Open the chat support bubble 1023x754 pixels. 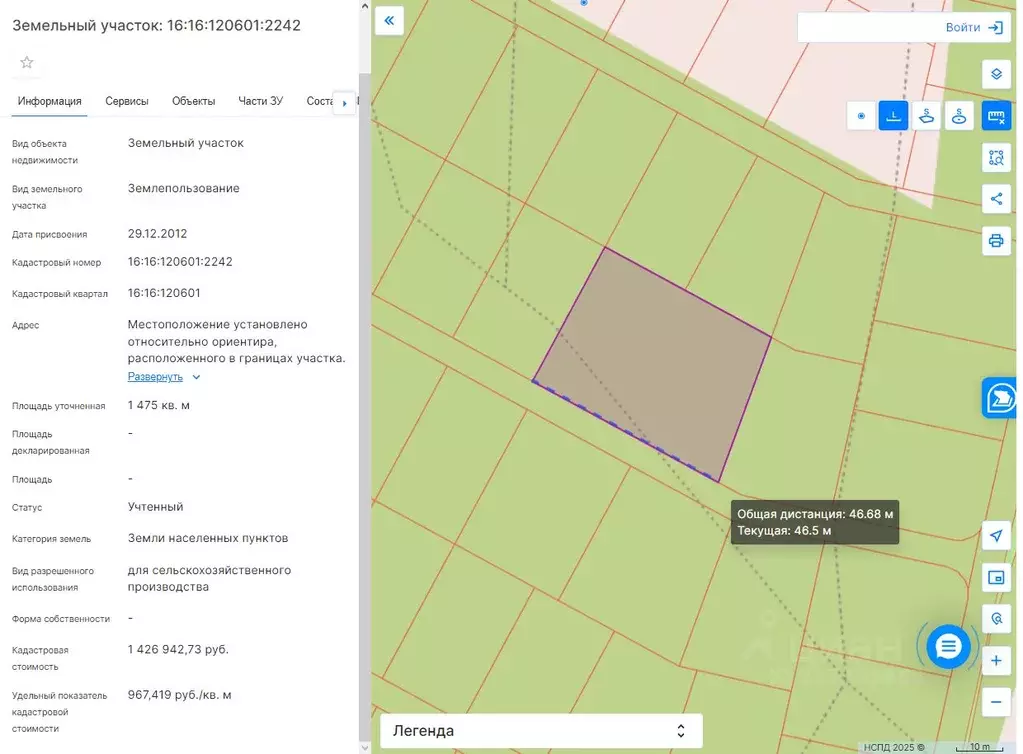(x=948, y=646)
